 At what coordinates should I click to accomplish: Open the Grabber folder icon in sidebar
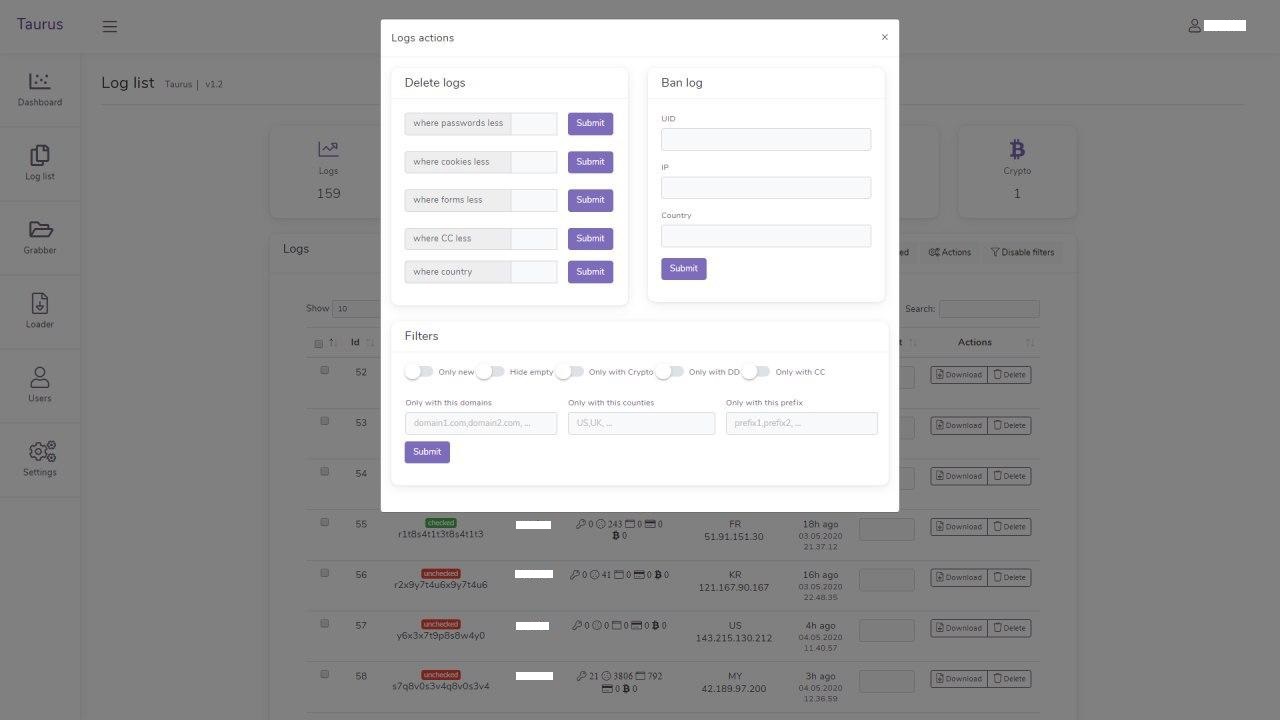pyautogui.click(x=40, y=229)
